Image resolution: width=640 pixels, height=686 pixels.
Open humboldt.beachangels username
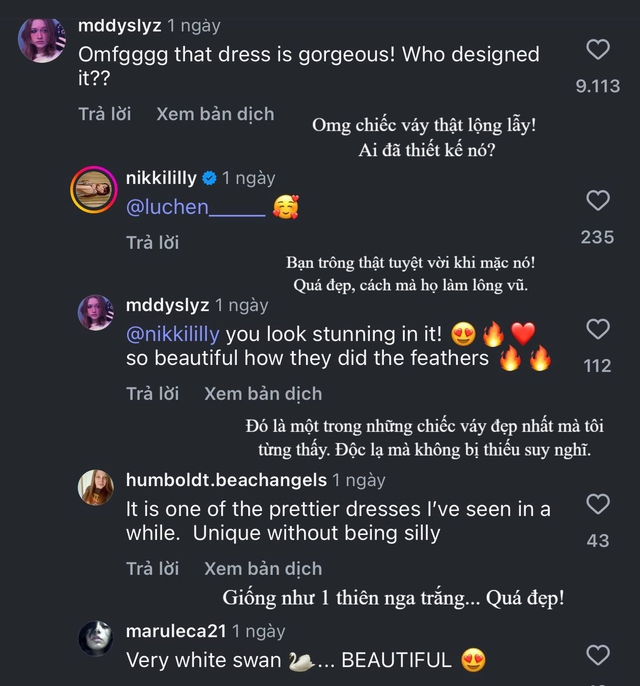pos(226,480)
